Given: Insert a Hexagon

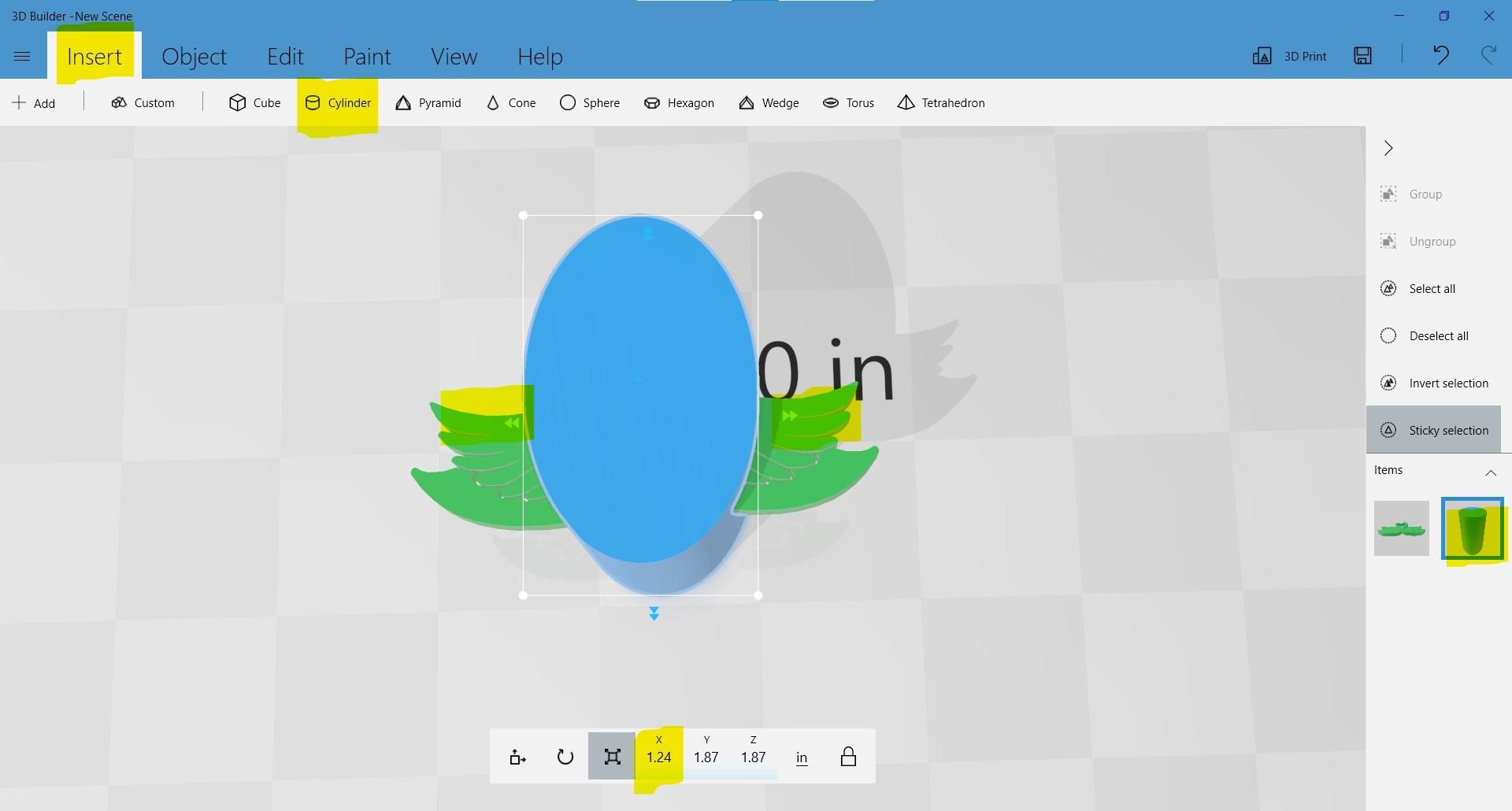Looking at the screenshot, I should point(679,103).
